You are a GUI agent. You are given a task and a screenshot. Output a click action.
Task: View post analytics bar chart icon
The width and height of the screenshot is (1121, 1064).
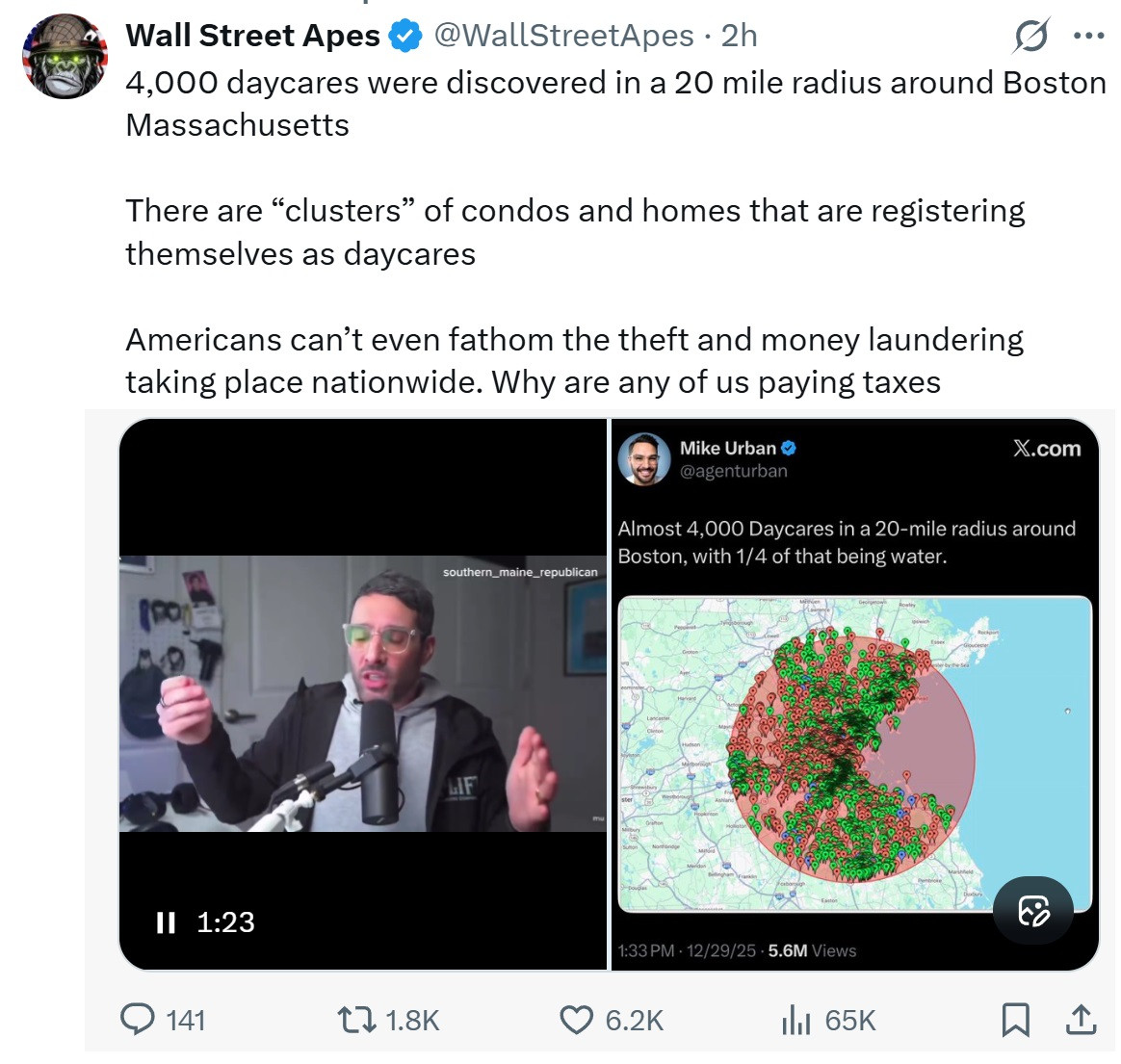tap(796, 1019)
